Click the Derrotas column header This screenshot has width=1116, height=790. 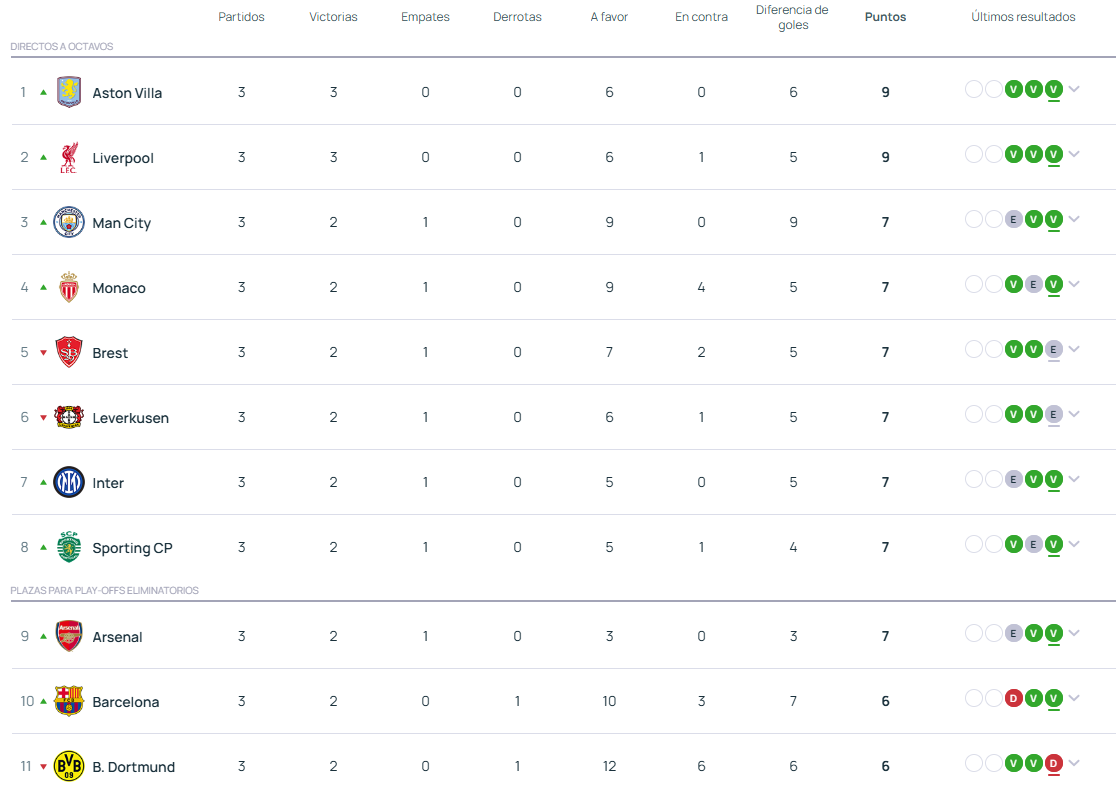pyautogui.click(x=517, y=17)
